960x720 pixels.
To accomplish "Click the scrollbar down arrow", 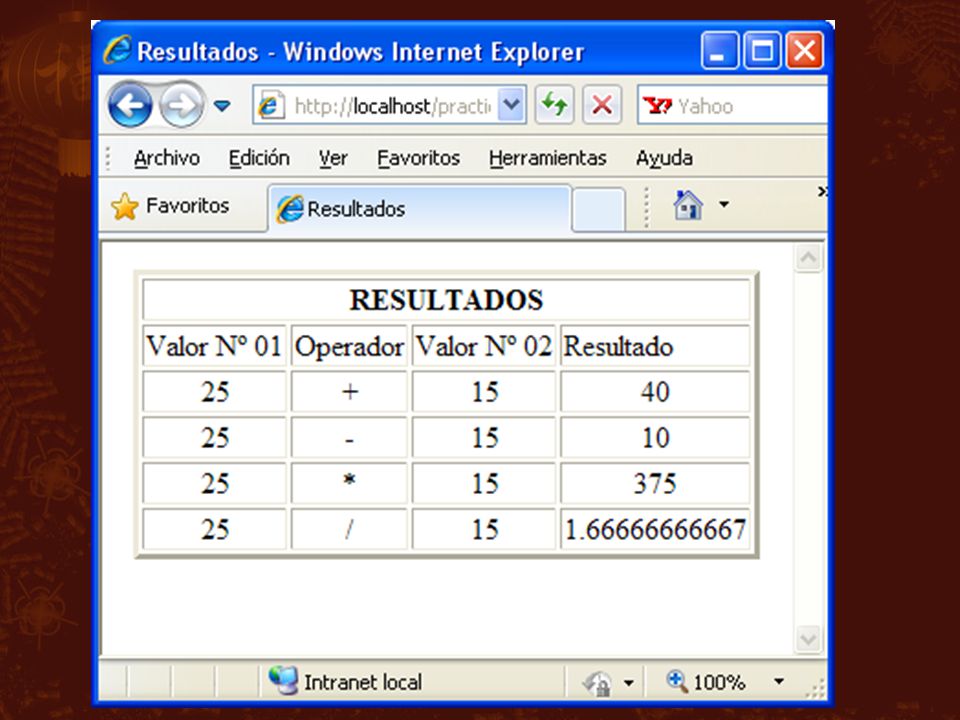I will (808, 639).
